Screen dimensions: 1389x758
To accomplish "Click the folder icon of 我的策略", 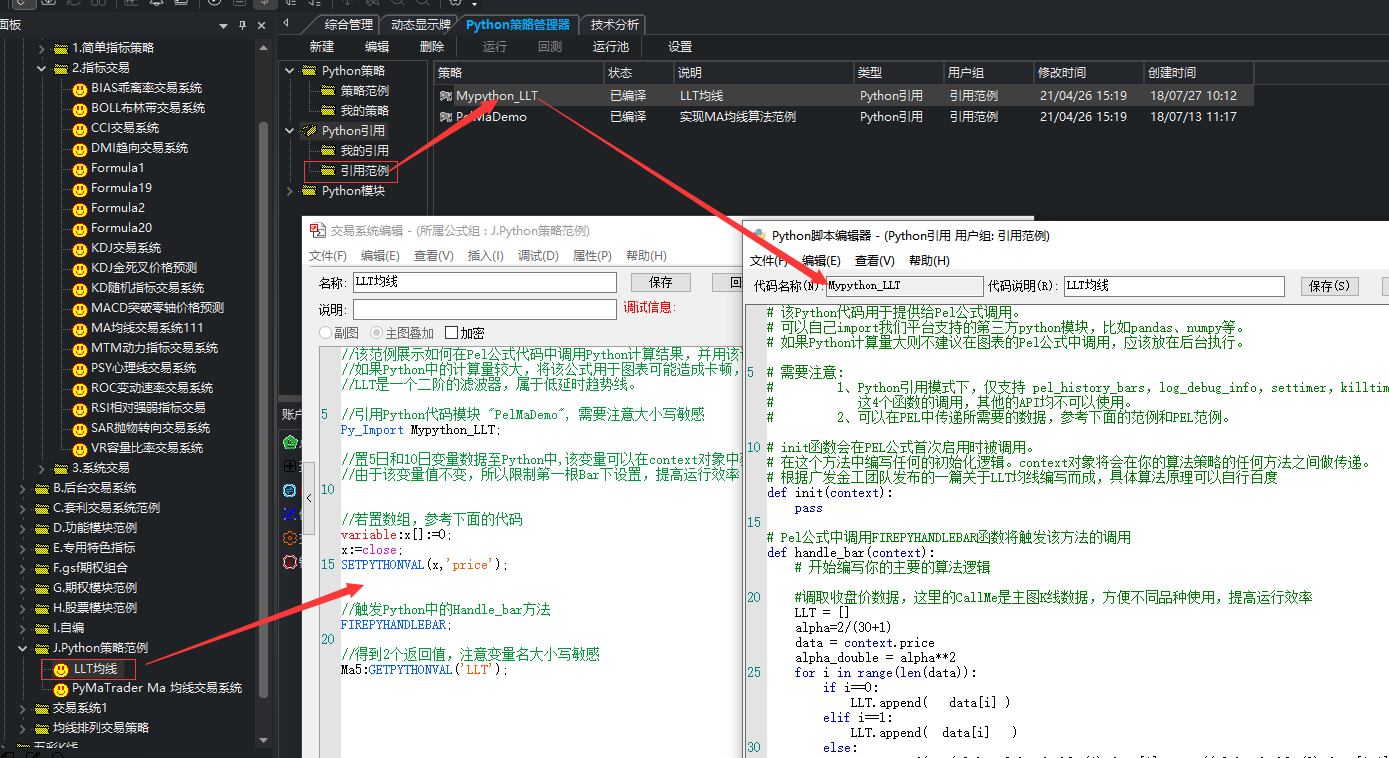I will click(328, 111).
